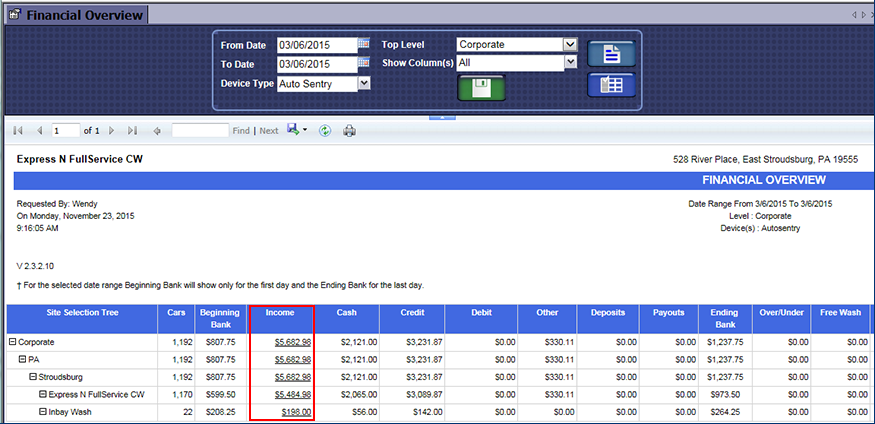Open the Device Type dropdown
Screen dimensions: 875x424
tap(364, 83)
